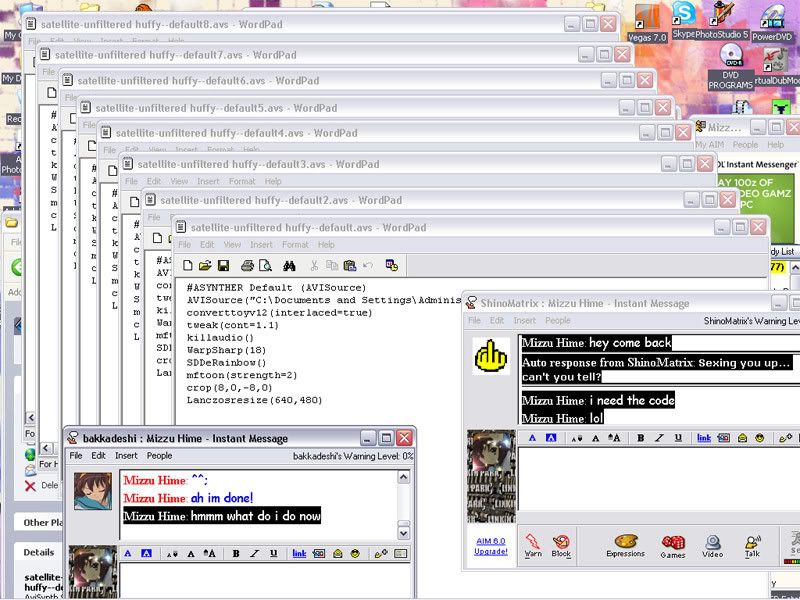
Task: Click Print Preview icon in default.avs WordPad
Action: pyautogui.click(x=265, y=266)
